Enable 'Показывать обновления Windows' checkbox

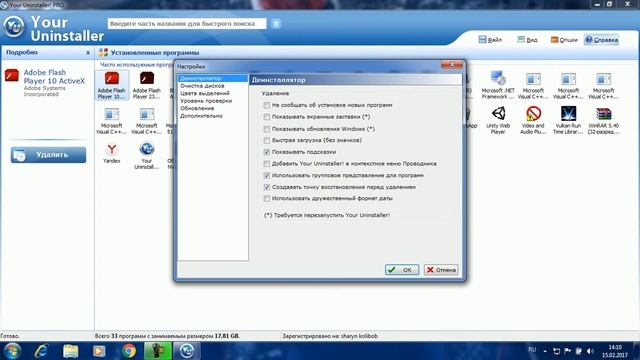267,129
